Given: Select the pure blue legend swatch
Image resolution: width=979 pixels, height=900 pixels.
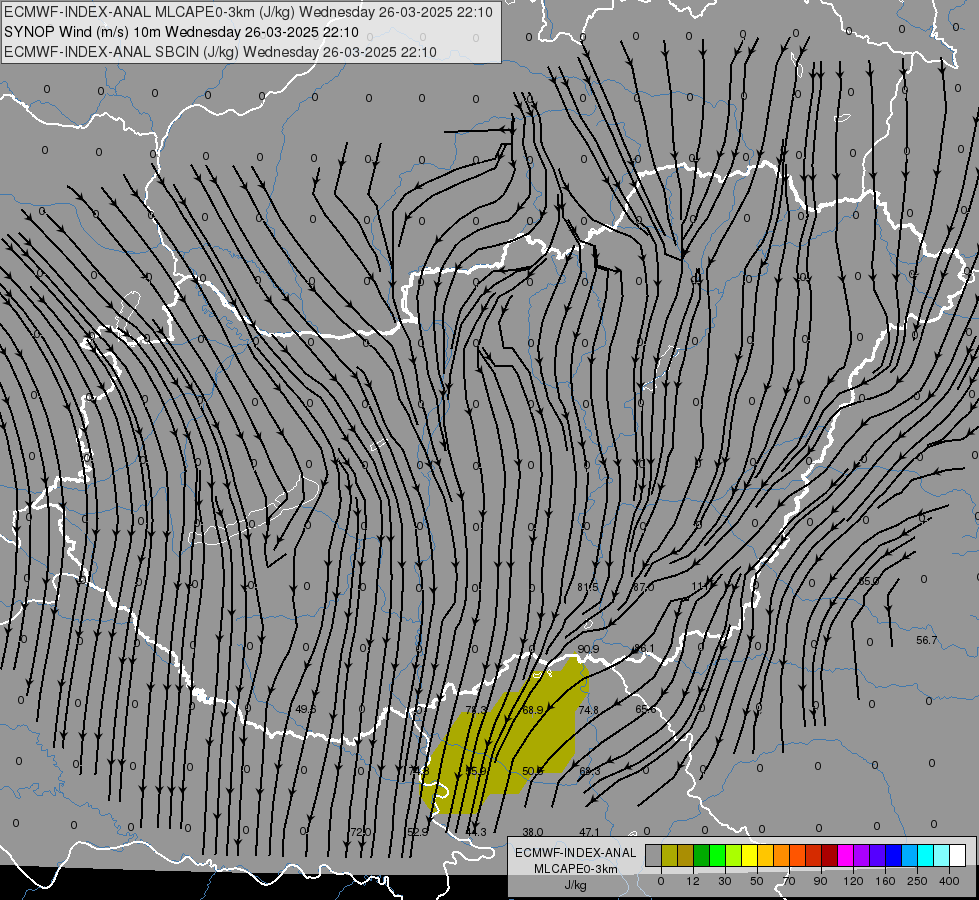Looking at the screenshot, I should (893, 855).
